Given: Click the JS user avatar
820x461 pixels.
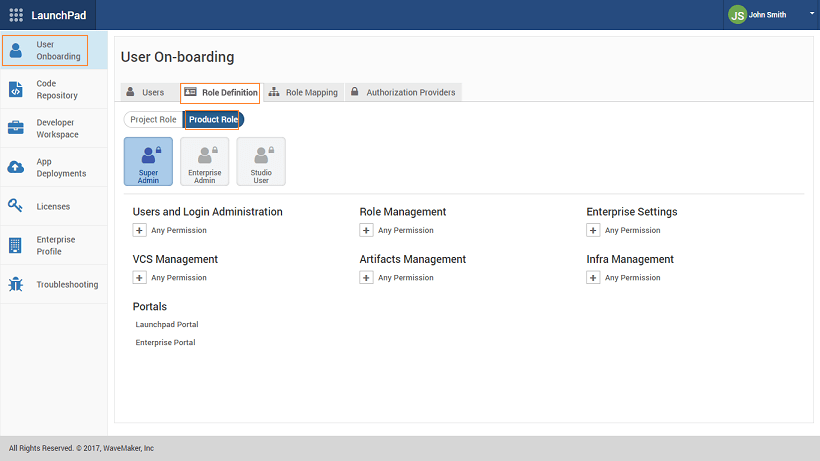Looking at the screenshot, I should [x=737, y=15].
